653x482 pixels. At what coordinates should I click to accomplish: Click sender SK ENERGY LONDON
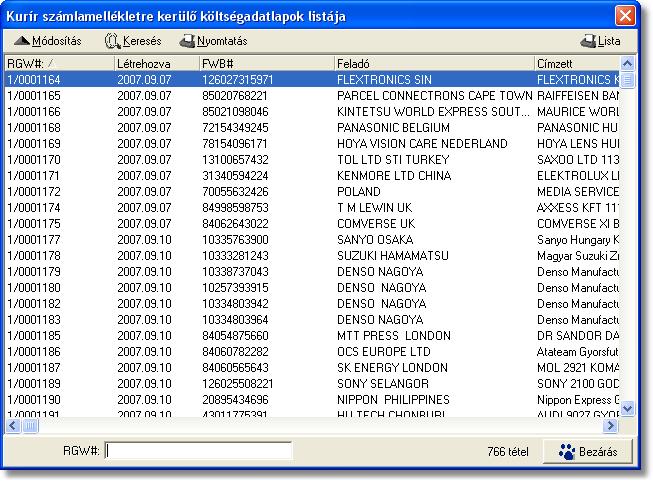(392, 367)
